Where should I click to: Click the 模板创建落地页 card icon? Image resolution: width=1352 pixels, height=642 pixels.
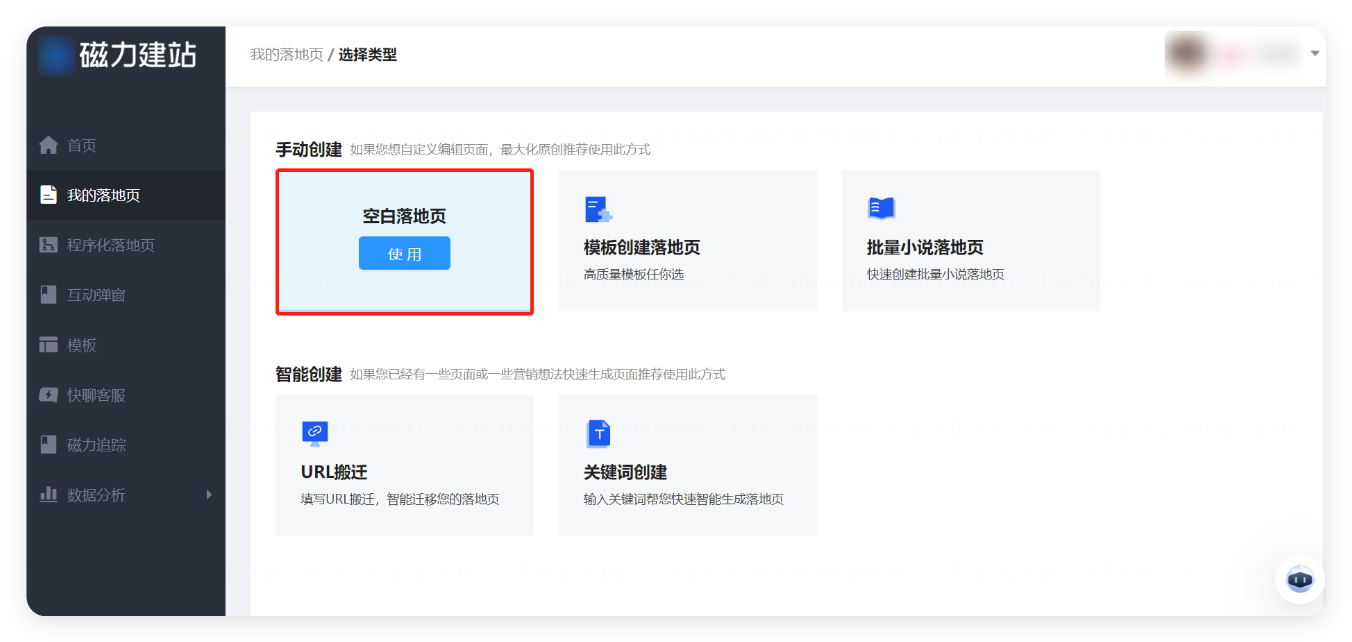tap(596, 208)
